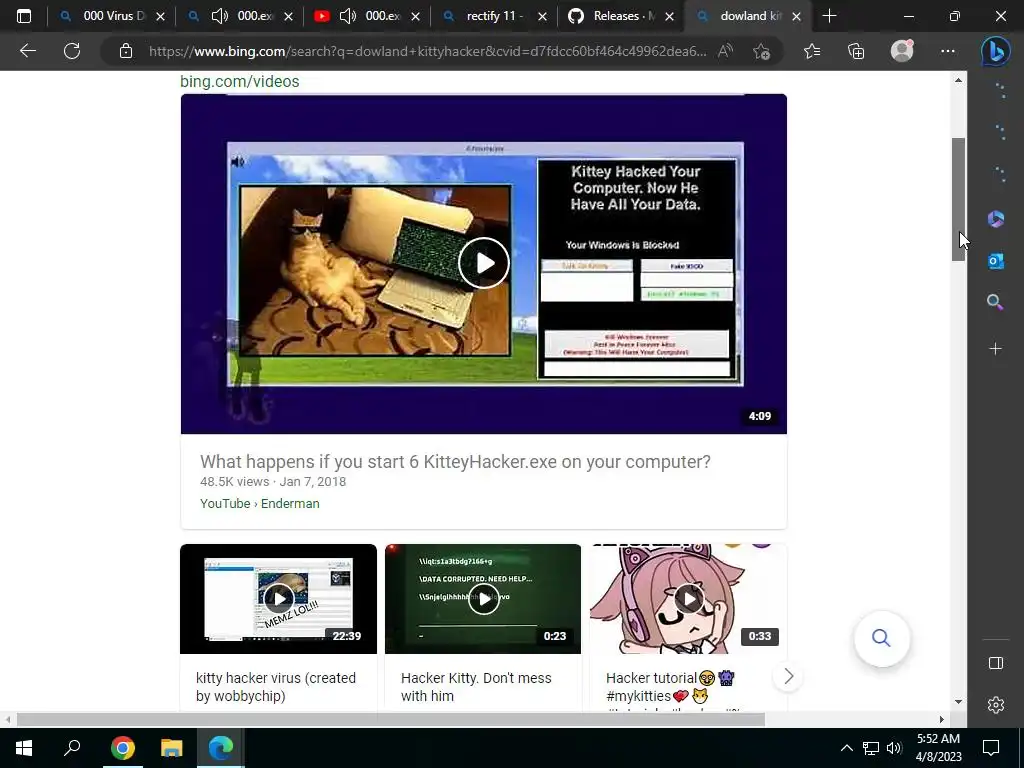This screenshot has width=1024, height=768.
Task: Click the 48.5K views Jan 7, 2018 text
Action: 273,482
